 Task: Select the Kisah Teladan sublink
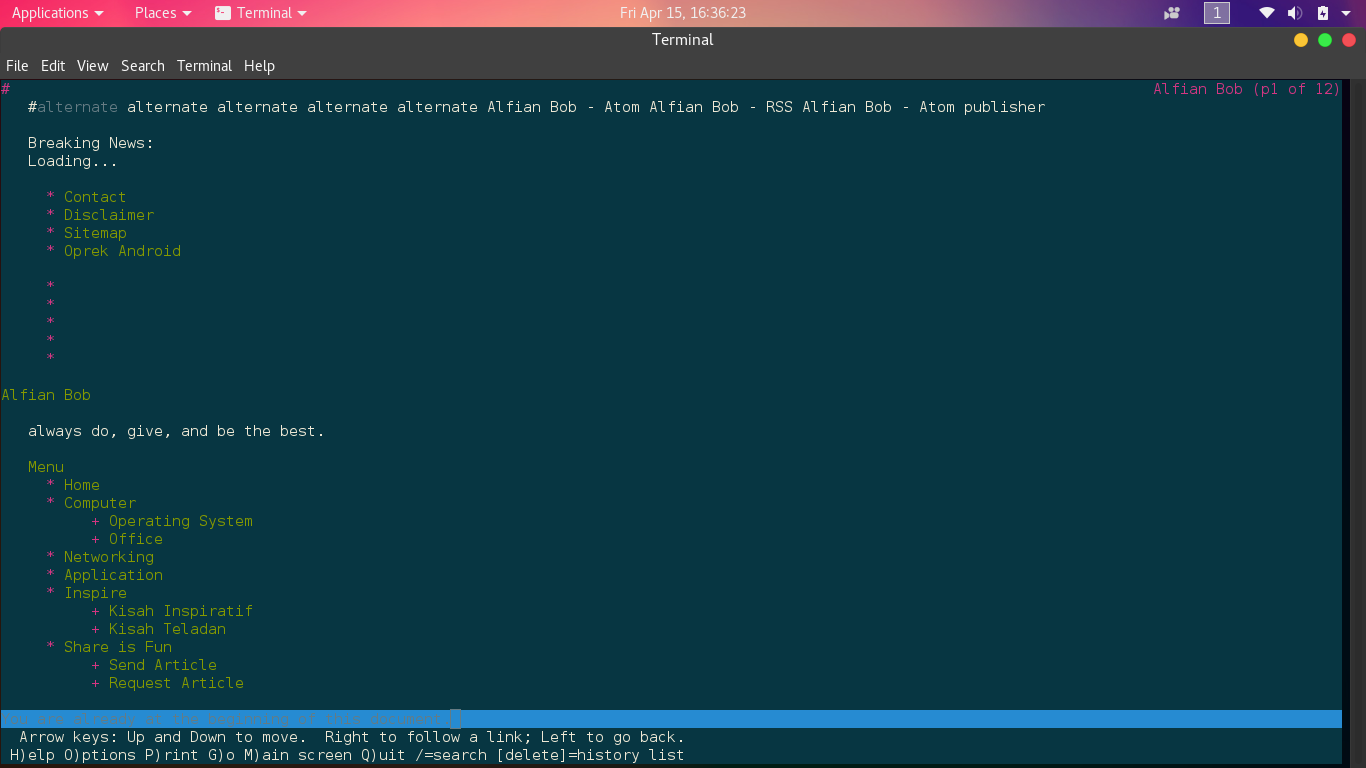pos(167,629)
